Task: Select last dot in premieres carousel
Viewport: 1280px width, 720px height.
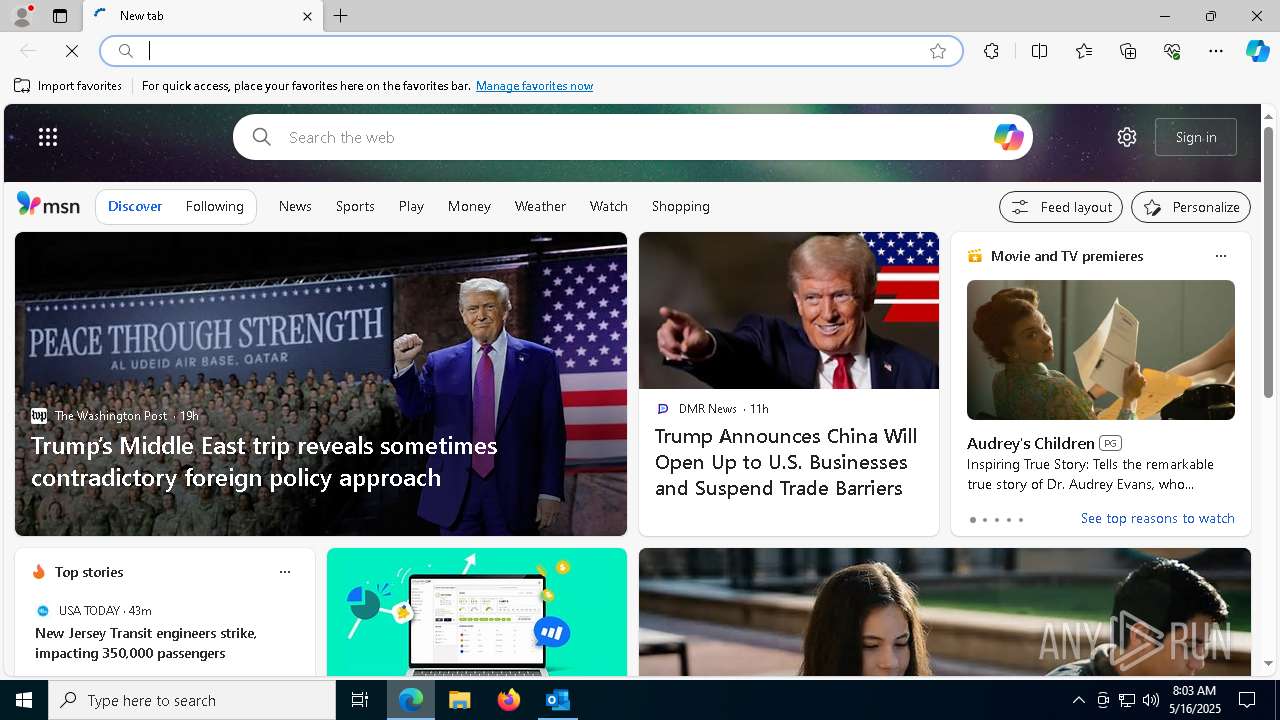Action: (1020, 520)
